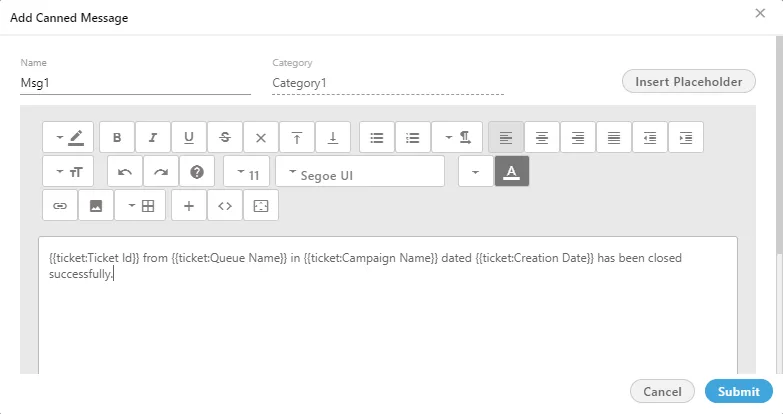
Task: Switch to HTML code view
Action: pyautogui.click(x=225, y=205)
